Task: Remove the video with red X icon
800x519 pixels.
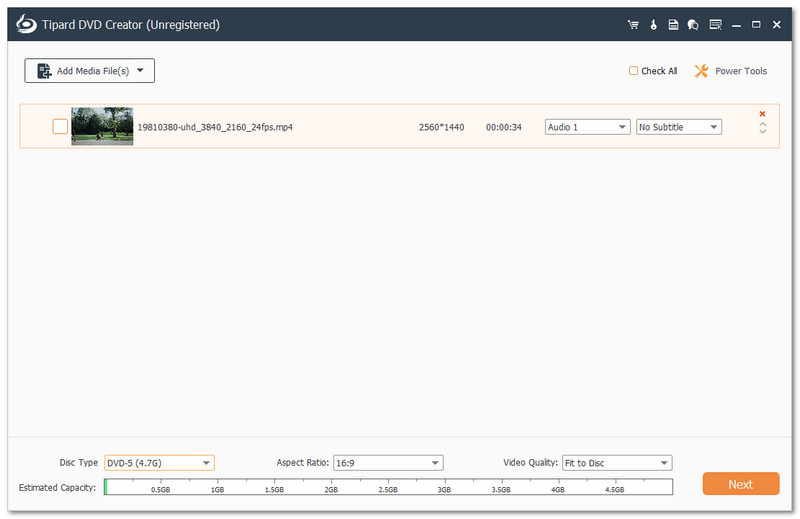Action: pos(762,114)
